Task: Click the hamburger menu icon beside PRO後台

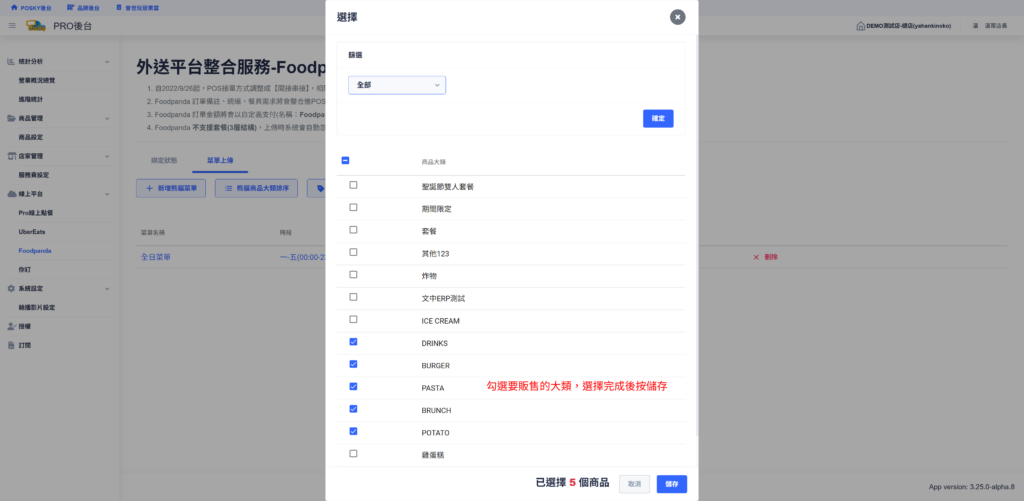Action: point(11,25)
